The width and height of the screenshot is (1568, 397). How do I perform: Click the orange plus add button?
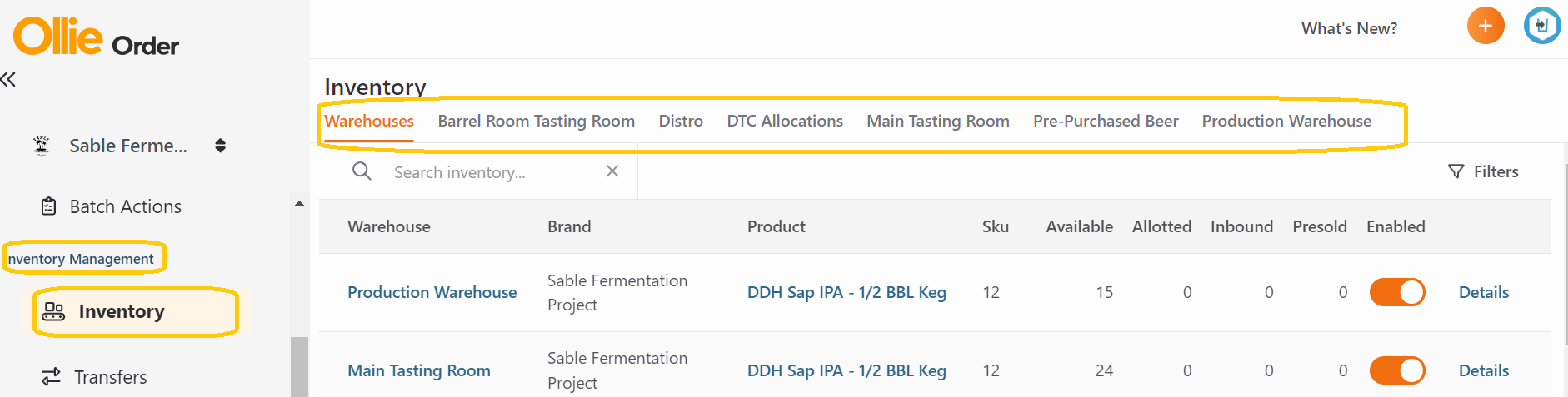pyautogui.click(x=1486, y=26)
